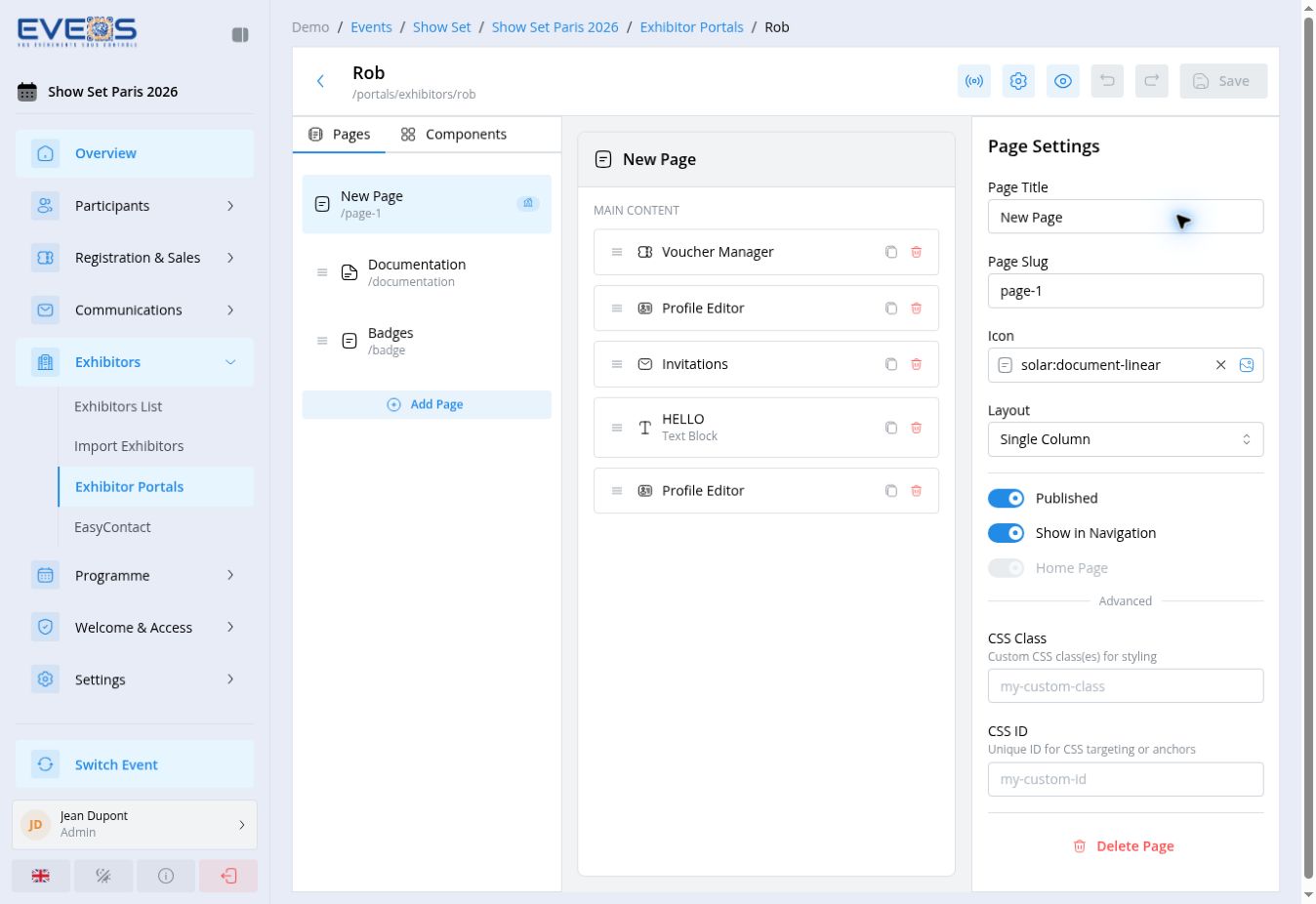Click the Add Page button
1316x904 pixels.
pos(427,404)
